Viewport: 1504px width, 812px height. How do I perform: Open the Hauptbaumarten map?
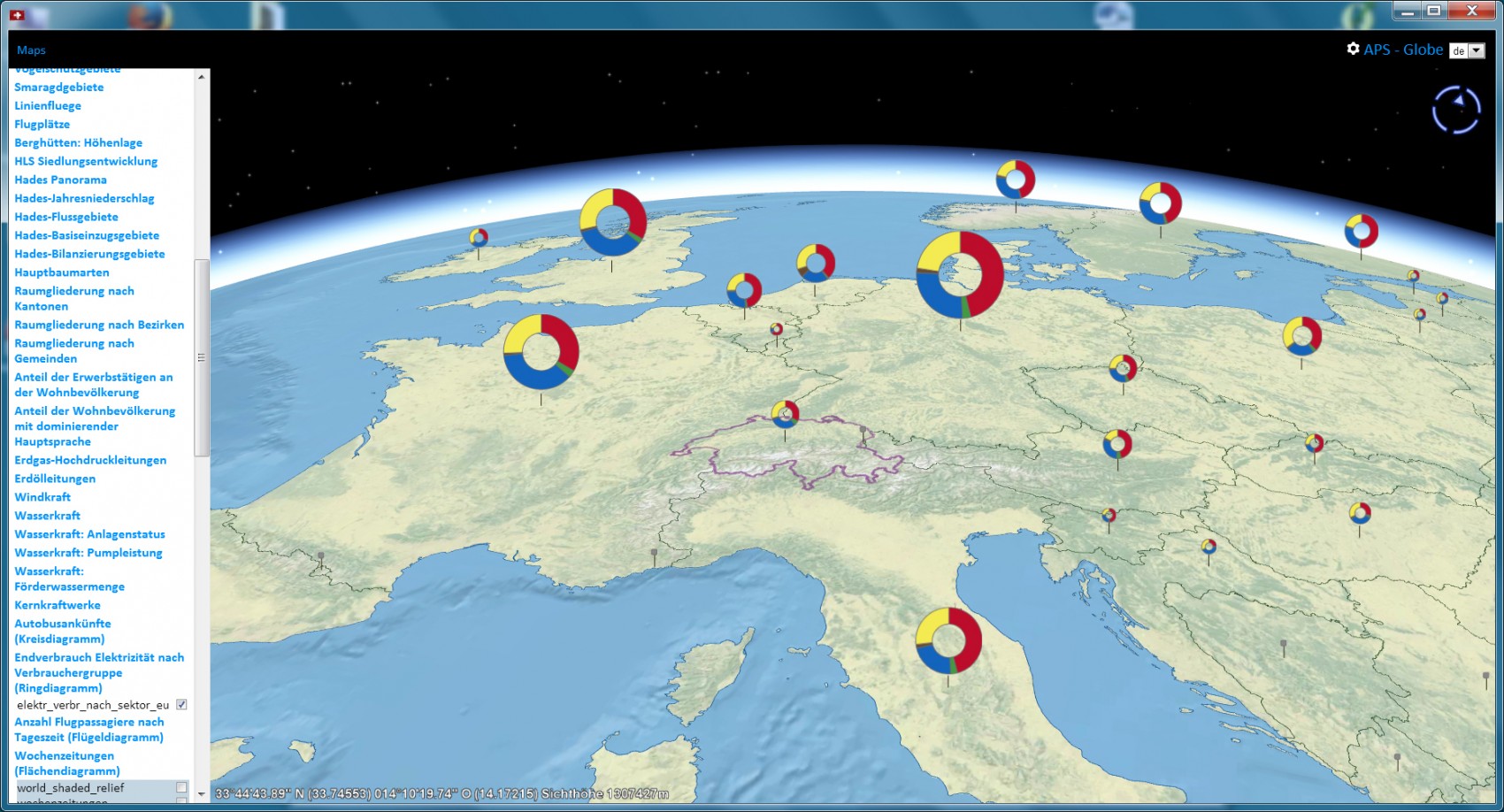62,272
